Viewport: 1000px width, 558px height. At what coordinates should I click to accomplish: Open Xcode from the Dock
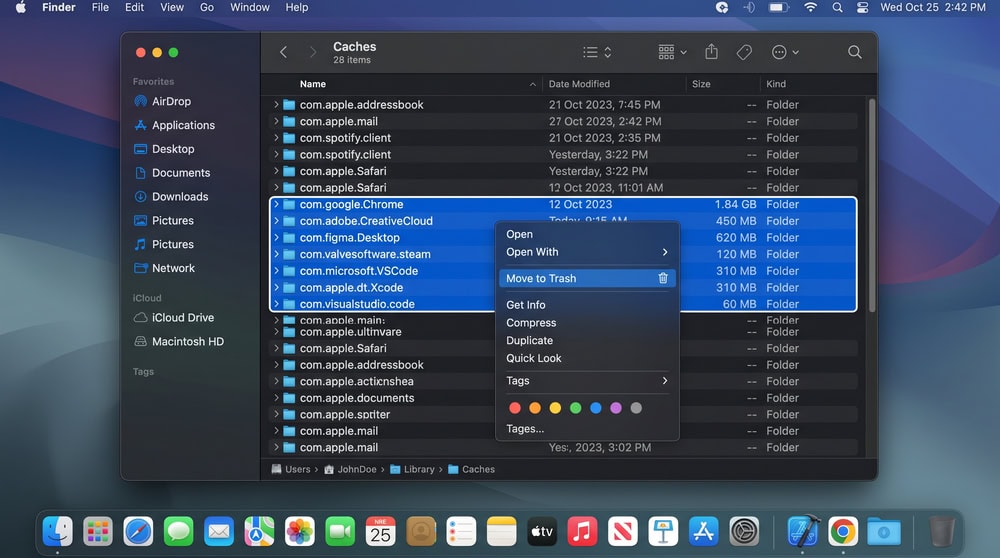click(802, 531)
